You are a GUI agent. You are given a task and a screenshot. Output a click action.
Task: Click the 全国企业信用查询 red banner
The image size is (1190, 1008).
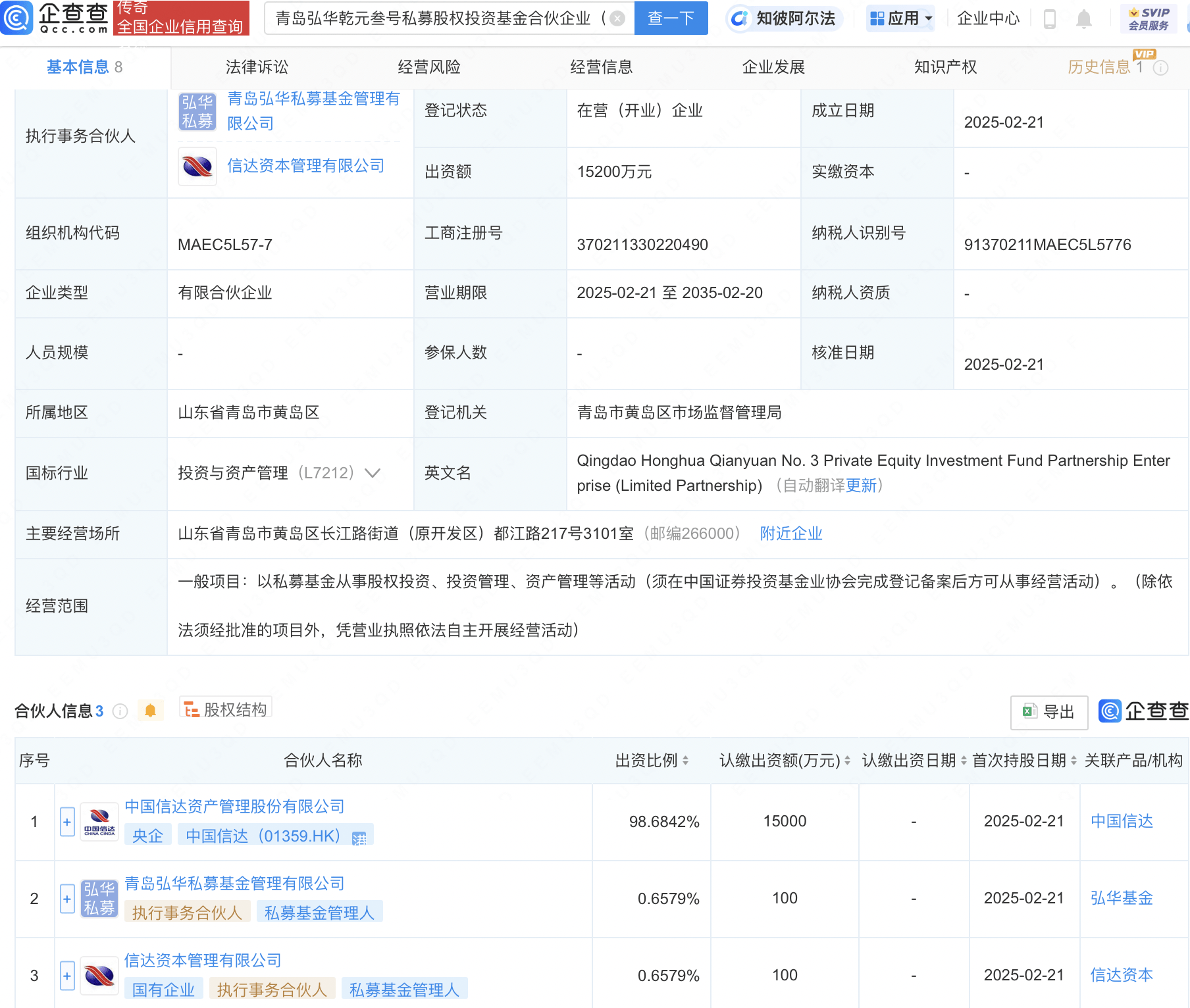[x=181, y=18]
